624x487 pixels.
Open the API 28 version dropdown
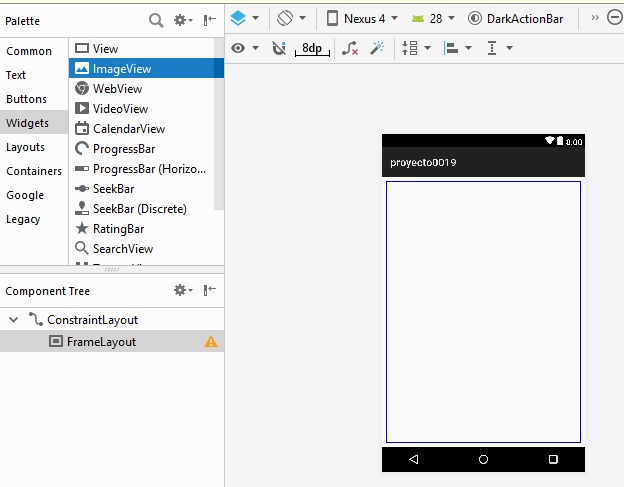[432, 18]
